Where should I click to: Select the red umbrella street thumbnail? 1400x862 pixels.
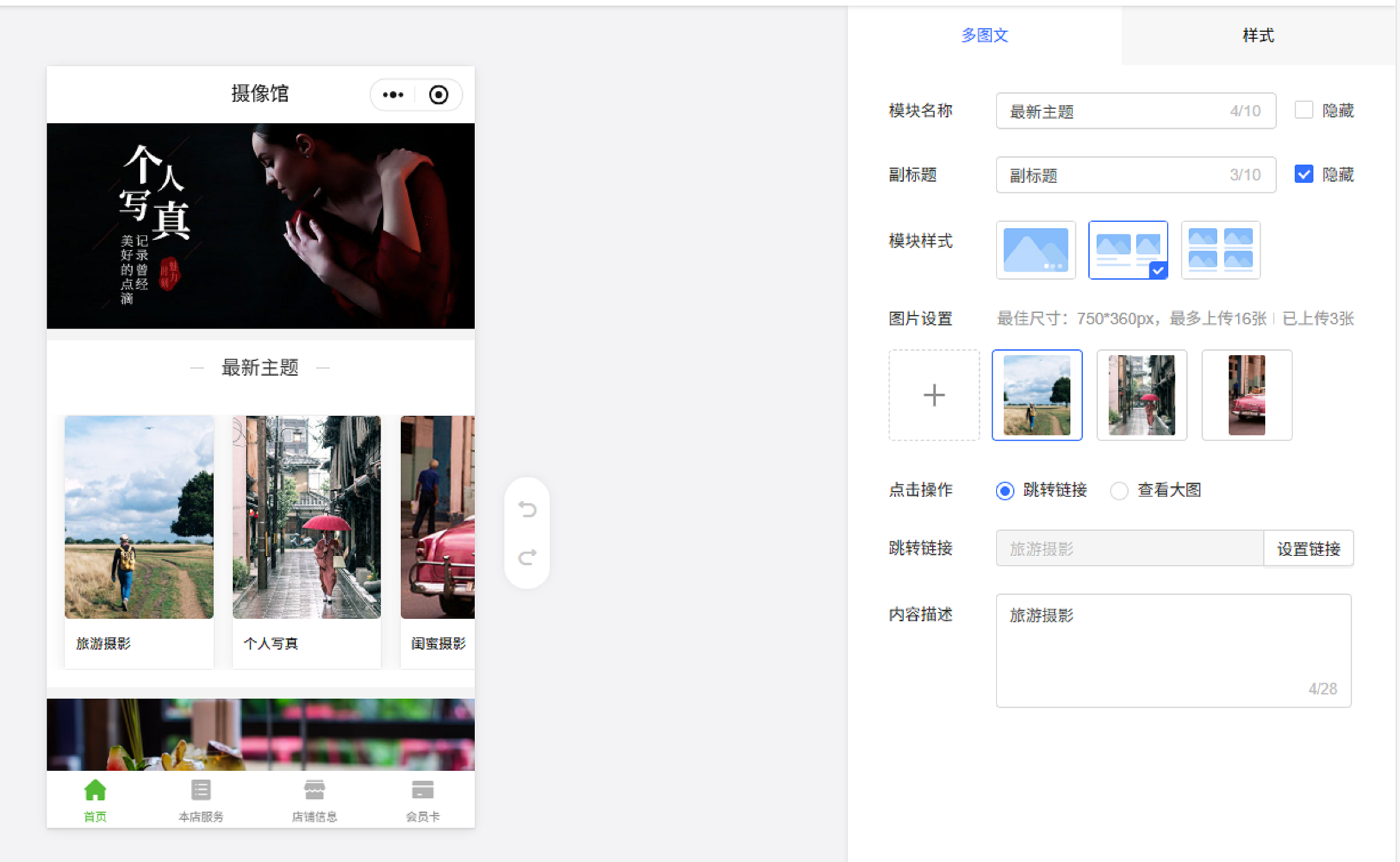tap(1141, 395)
